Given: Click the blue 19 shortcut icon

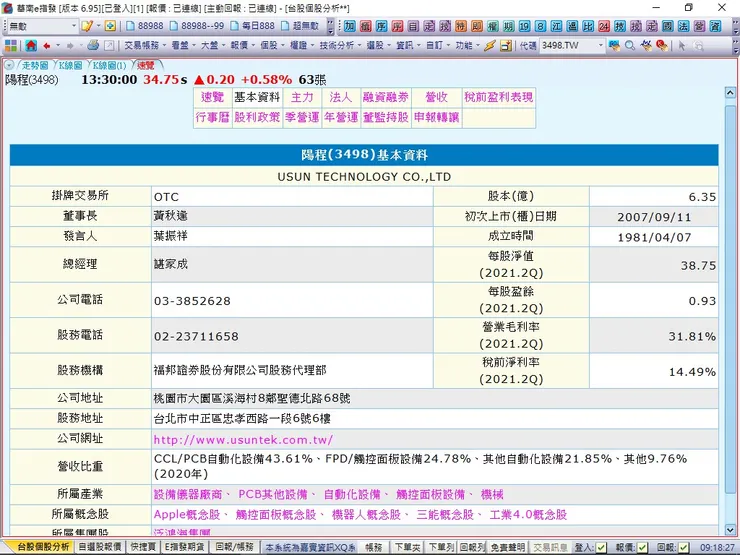Looking at the screenshot, I should point(524,26).
